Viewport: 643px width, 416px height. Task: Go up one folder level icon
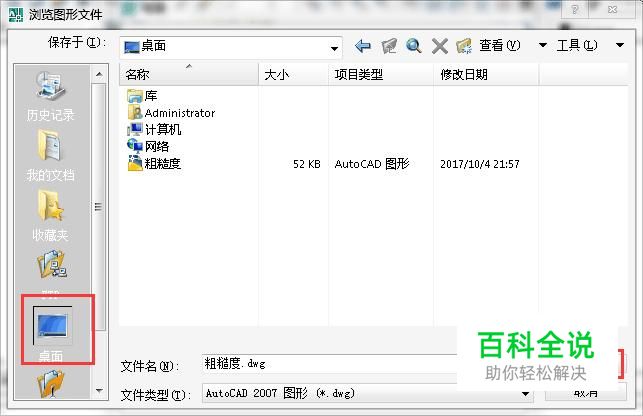pos(389,46)
